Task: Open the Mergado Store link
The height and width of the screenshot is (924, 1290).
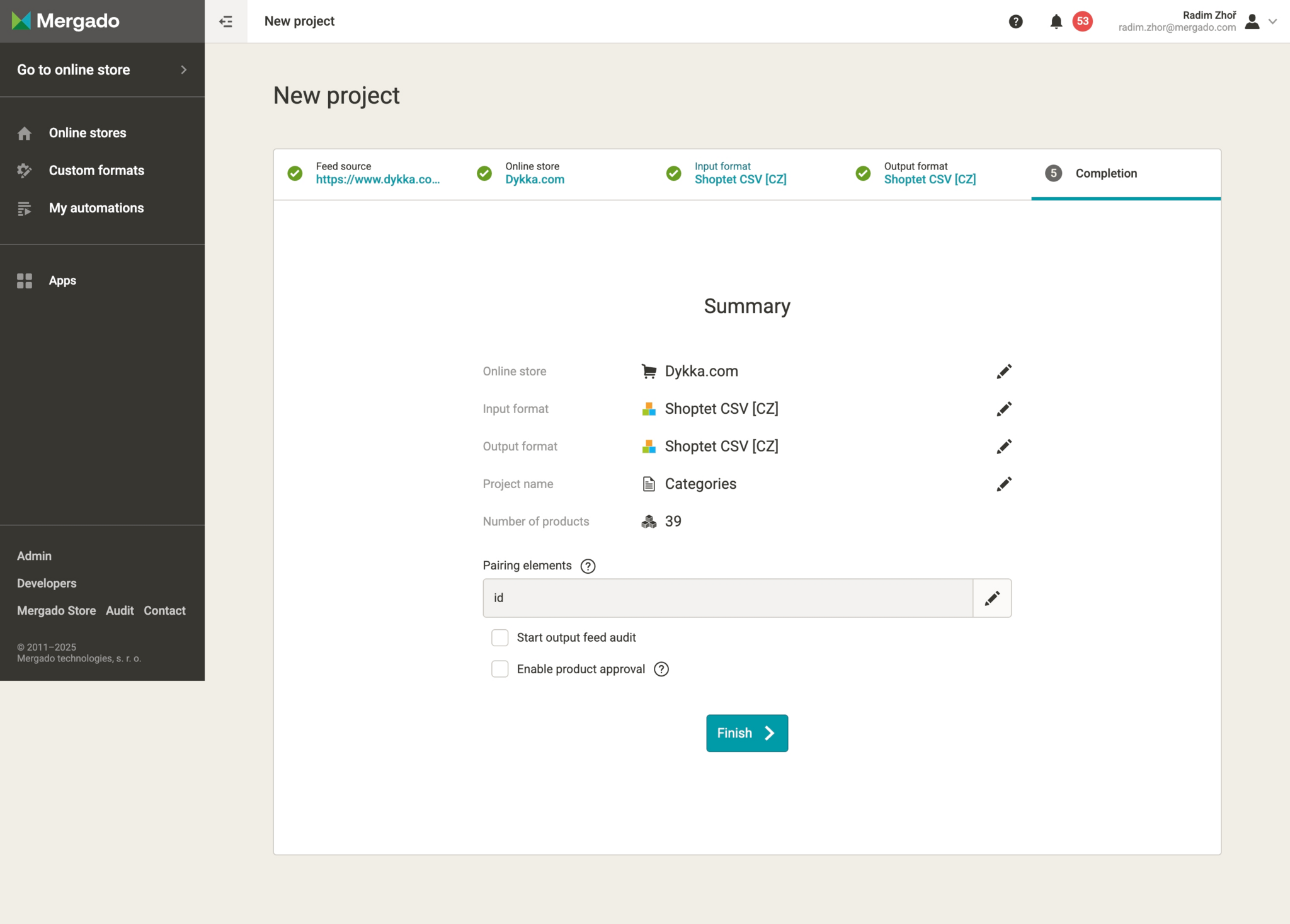Action: click(x=56, y=610)
